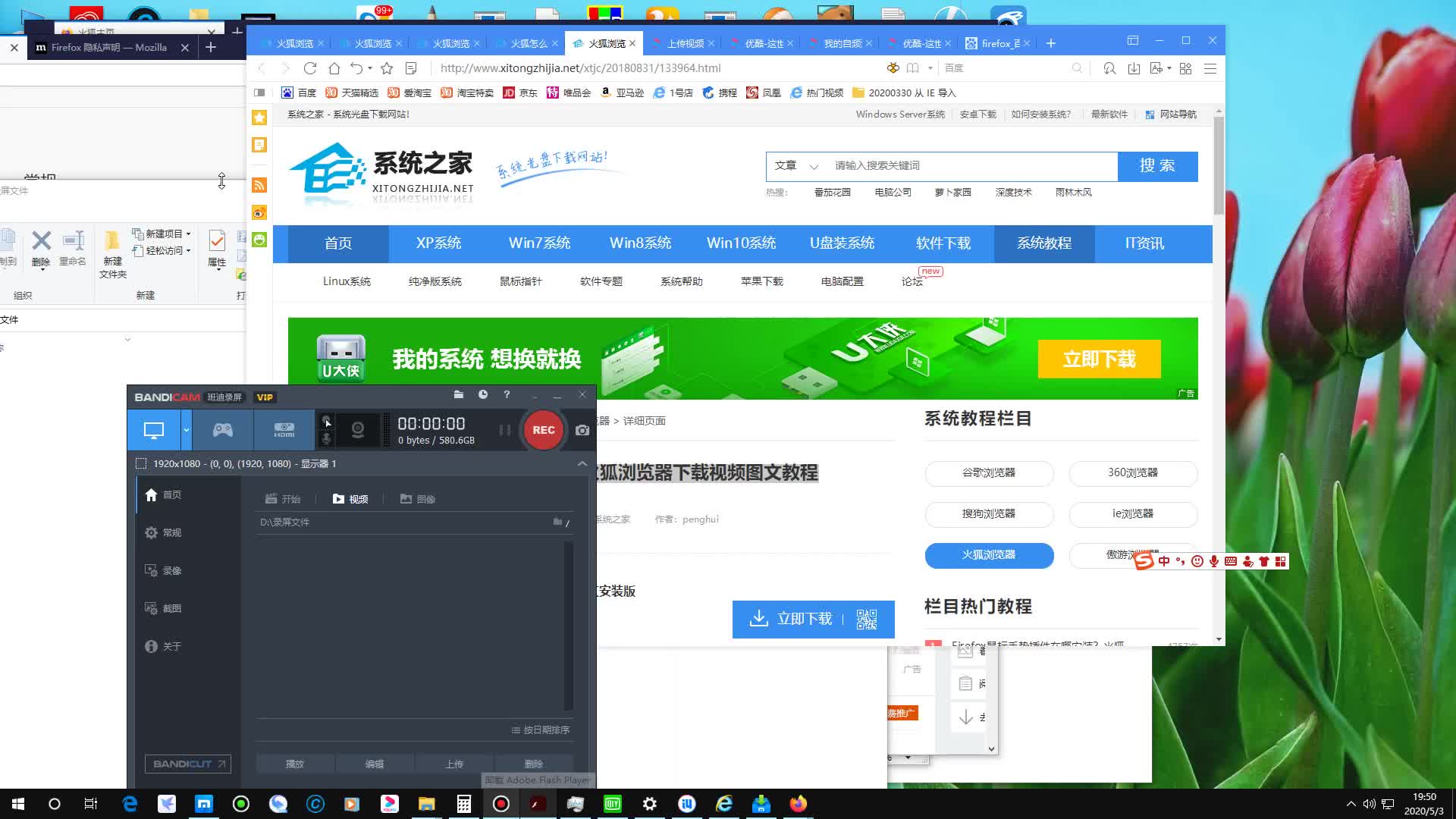
Task: Open 火狐浏览器 category button
Action: (x=989, y=555)
